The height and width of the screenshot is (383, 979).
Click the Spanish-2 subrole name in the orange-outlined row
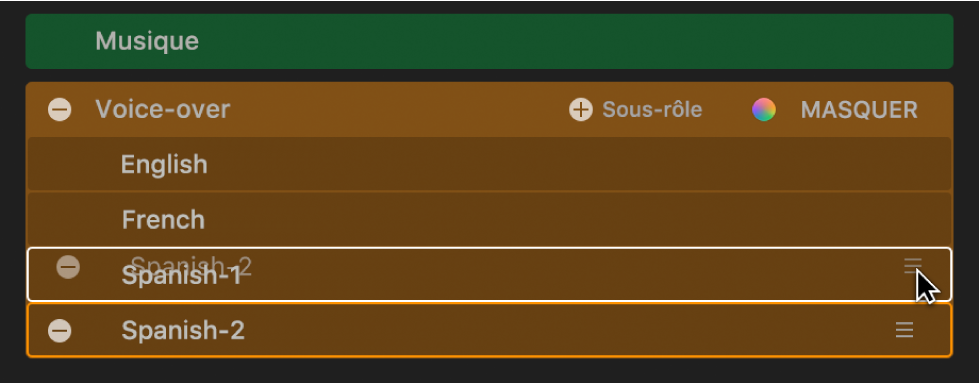(x=183, y=331)
